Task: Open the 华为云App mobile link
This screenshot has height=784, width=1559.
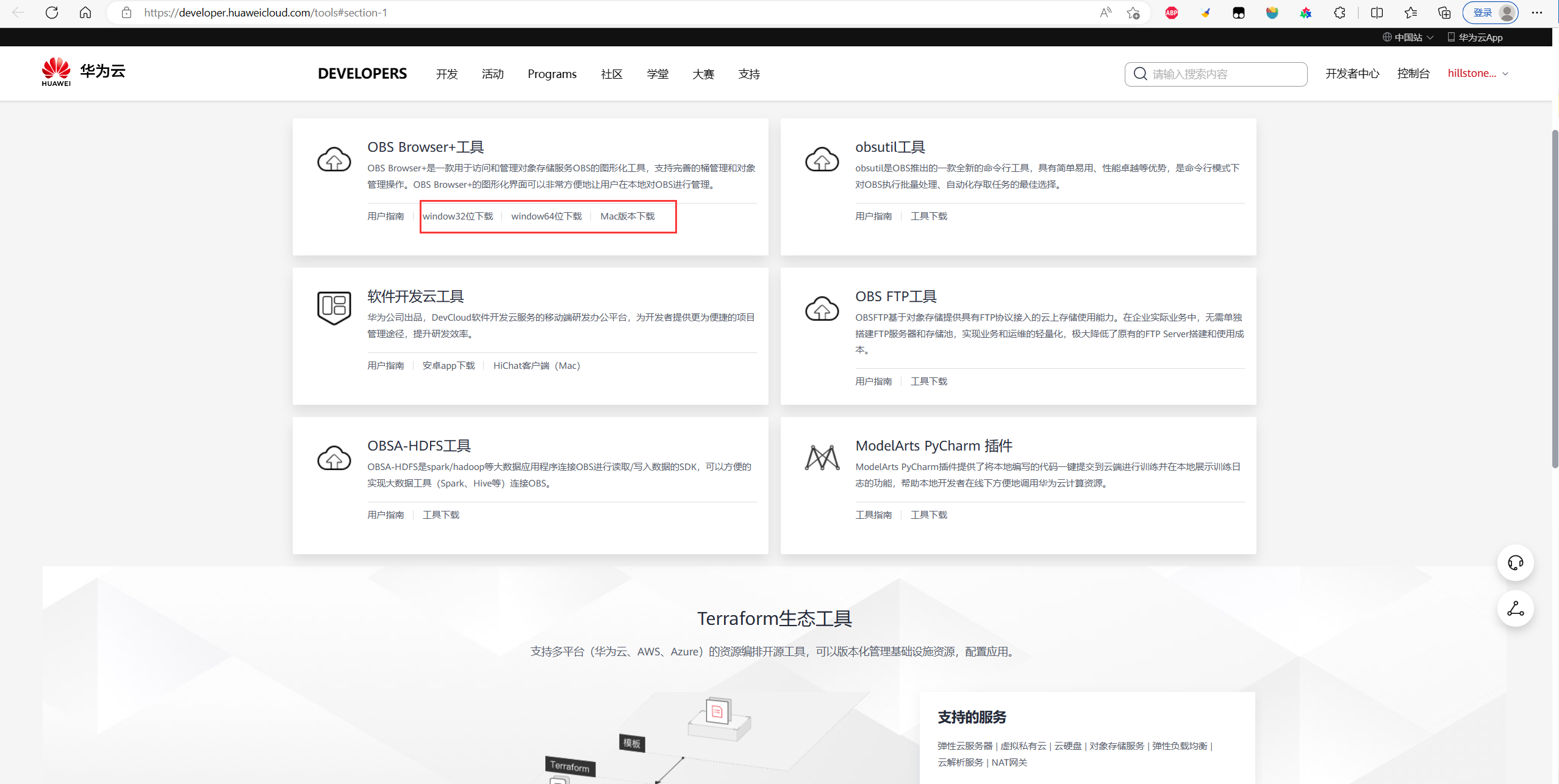Action: click(1475, 37)
